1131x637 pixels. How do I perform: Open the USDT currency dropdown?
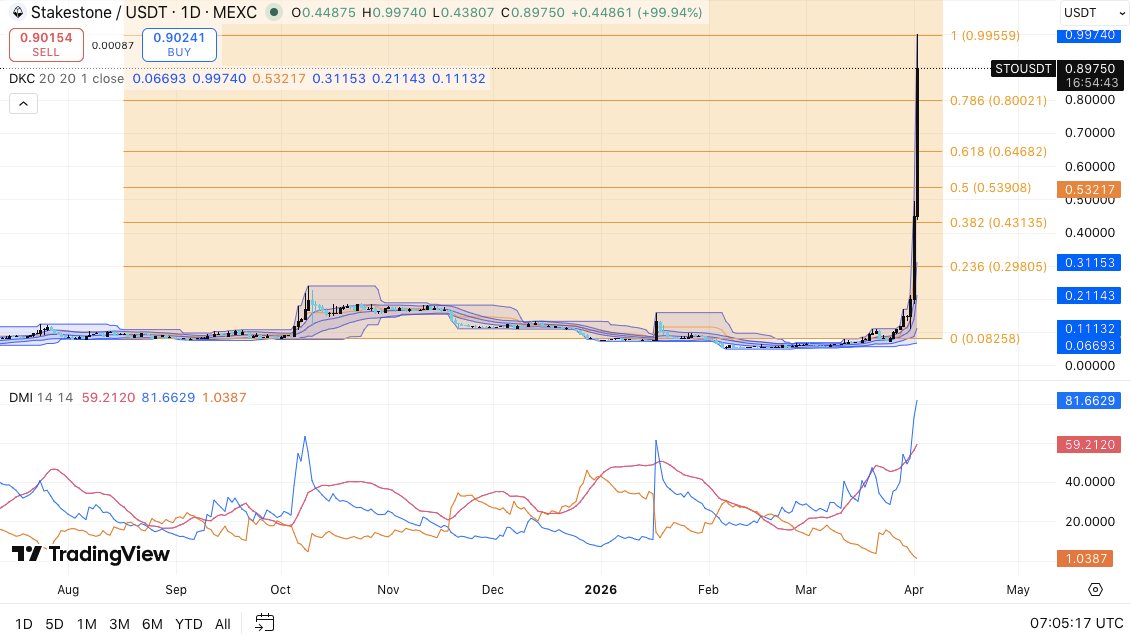coord(1089,13)
